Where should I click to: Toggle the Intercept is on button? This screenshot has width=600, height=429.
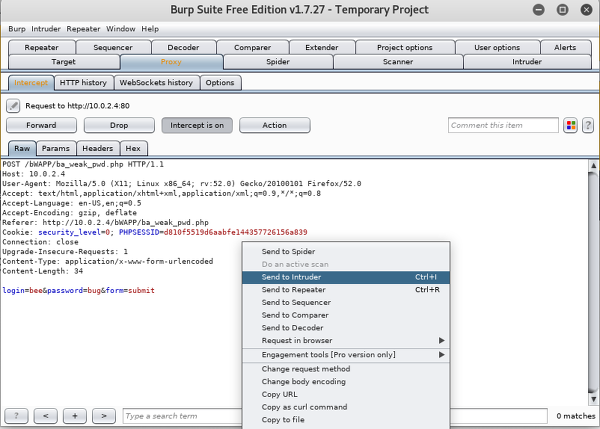(197, 126)
